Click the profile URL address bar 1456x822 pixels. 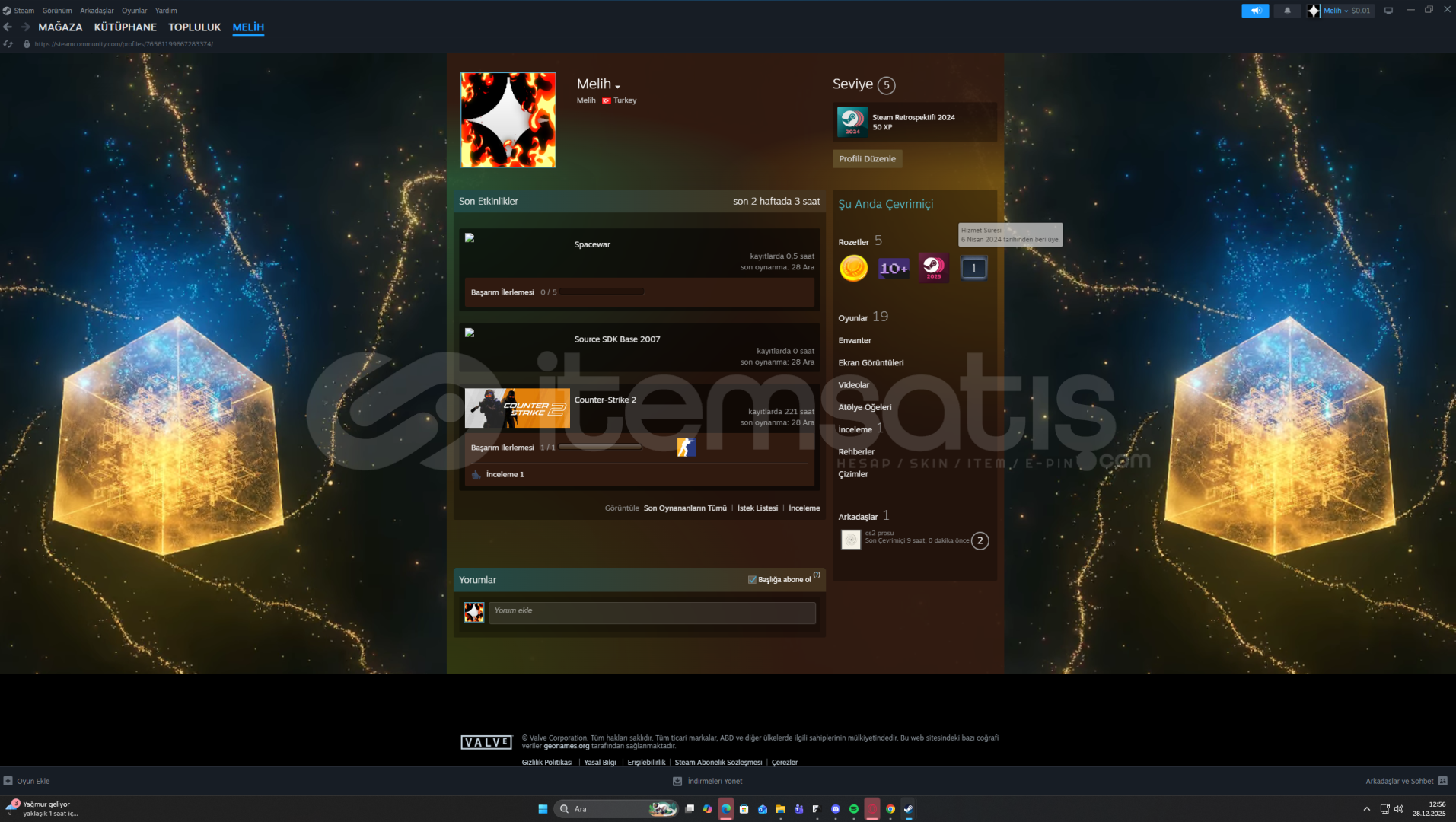pyautogui.click(x=123, y=44)
